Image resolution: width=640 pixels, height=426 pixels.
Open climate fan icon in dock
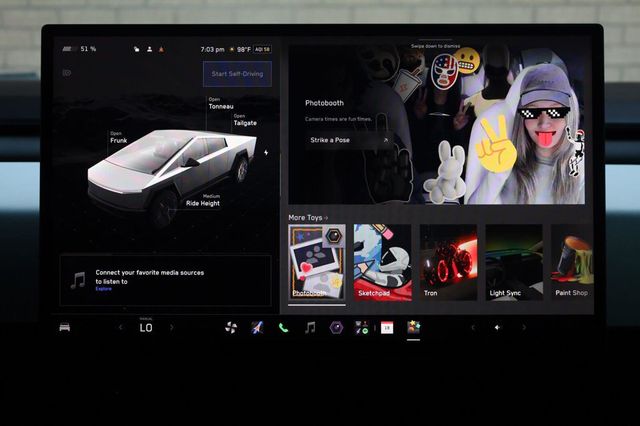click(x=231, y=327)
